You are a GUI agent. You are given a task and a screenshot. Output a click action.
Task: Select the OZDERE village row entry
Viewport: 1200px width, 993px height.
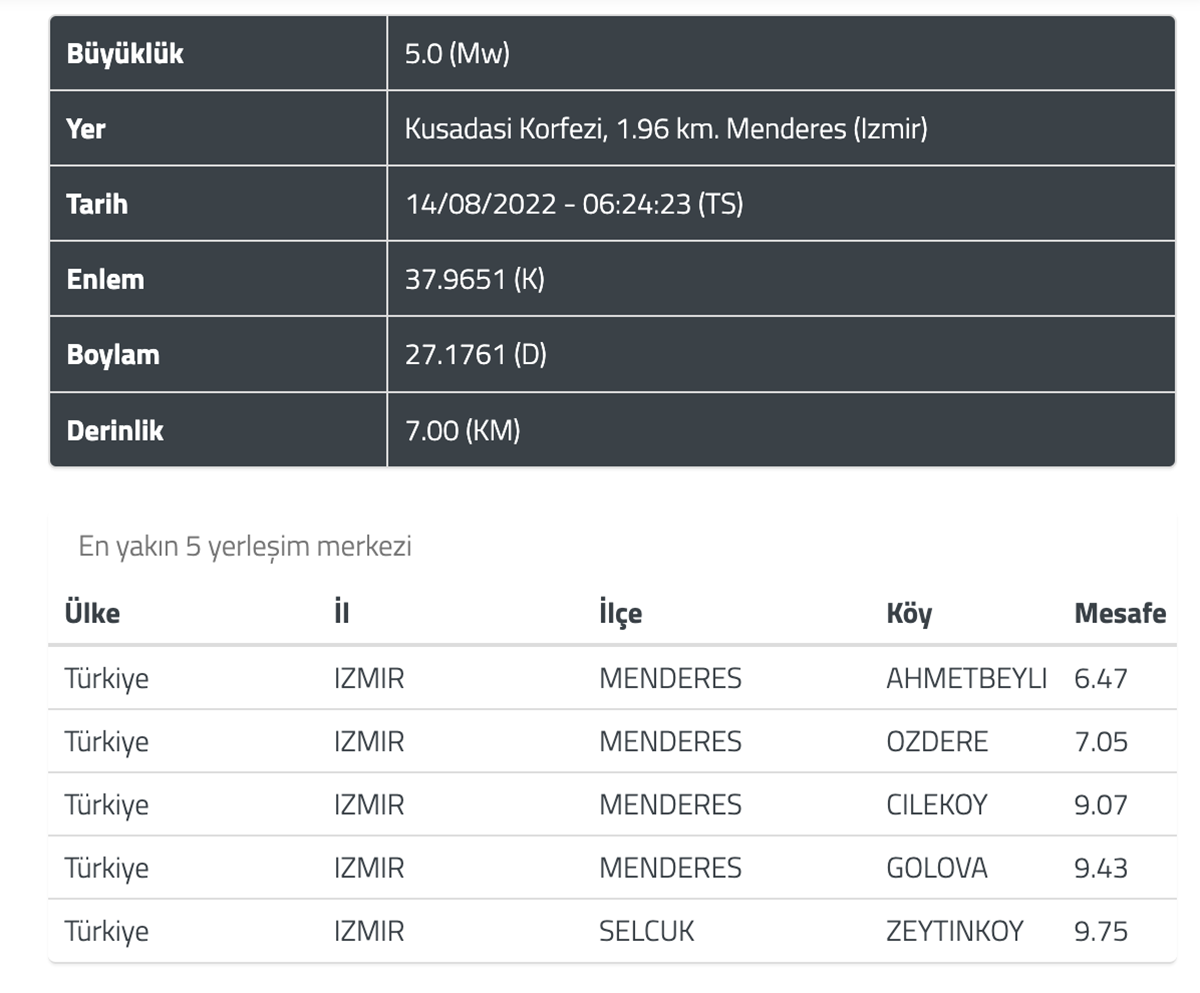[936, 741]
